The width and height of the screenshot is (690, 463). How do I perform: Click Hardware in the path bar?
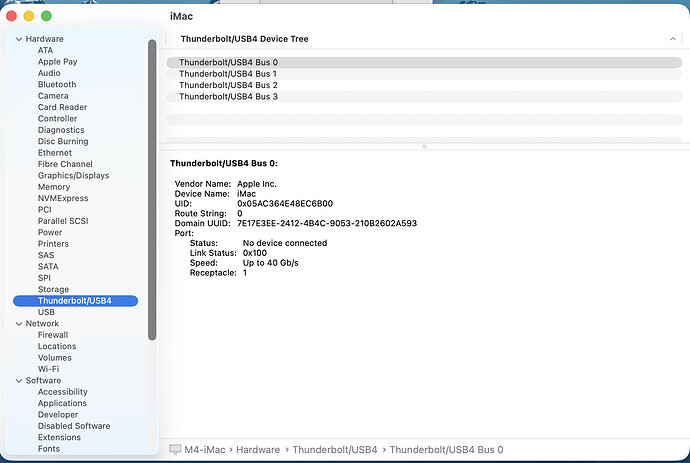coord(258,450)
